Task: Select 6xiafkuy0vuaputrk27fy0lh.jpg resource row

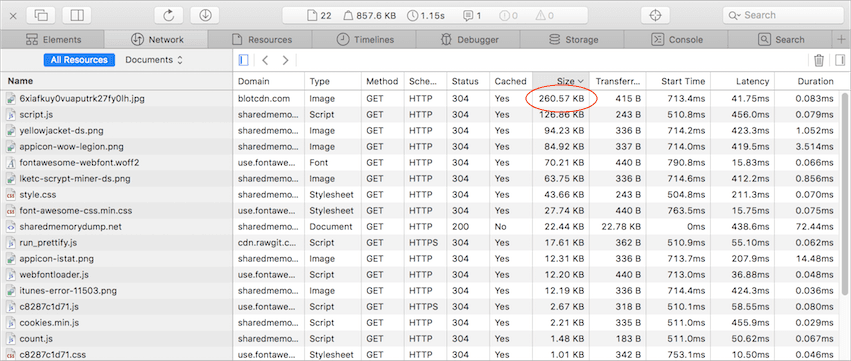Action: [x=420, y=99]
